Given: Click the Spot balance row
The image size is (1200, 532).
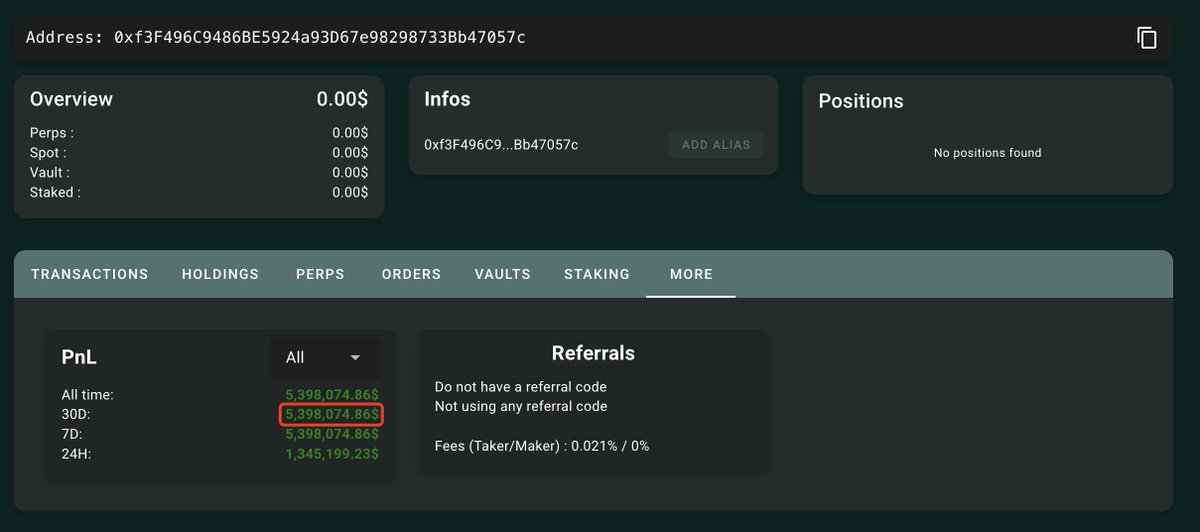Looking at the screenshot, I should coord(199,152).
